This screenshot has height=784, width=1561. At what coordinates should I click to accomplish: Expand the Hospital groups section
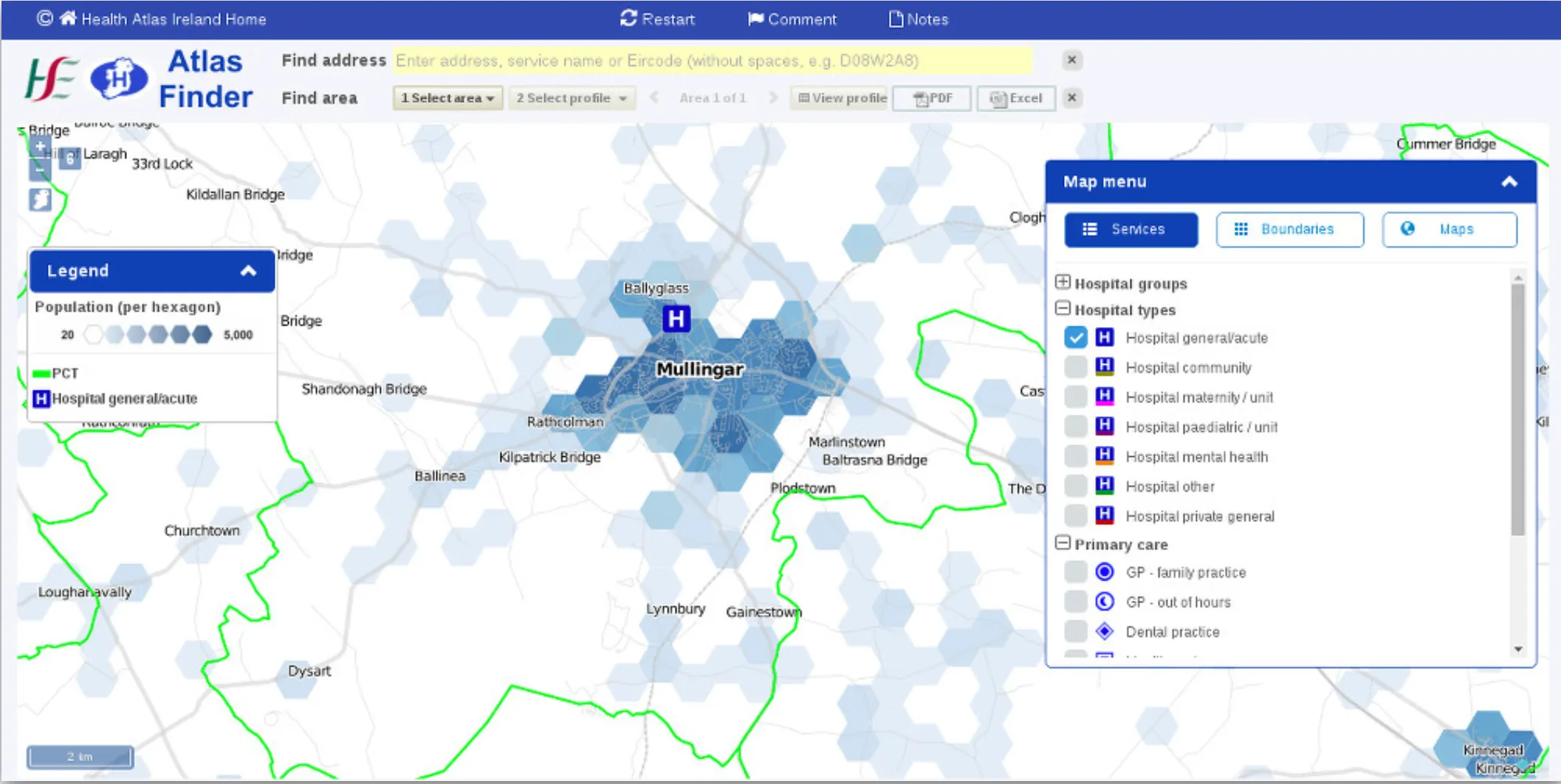(1063, 282)
